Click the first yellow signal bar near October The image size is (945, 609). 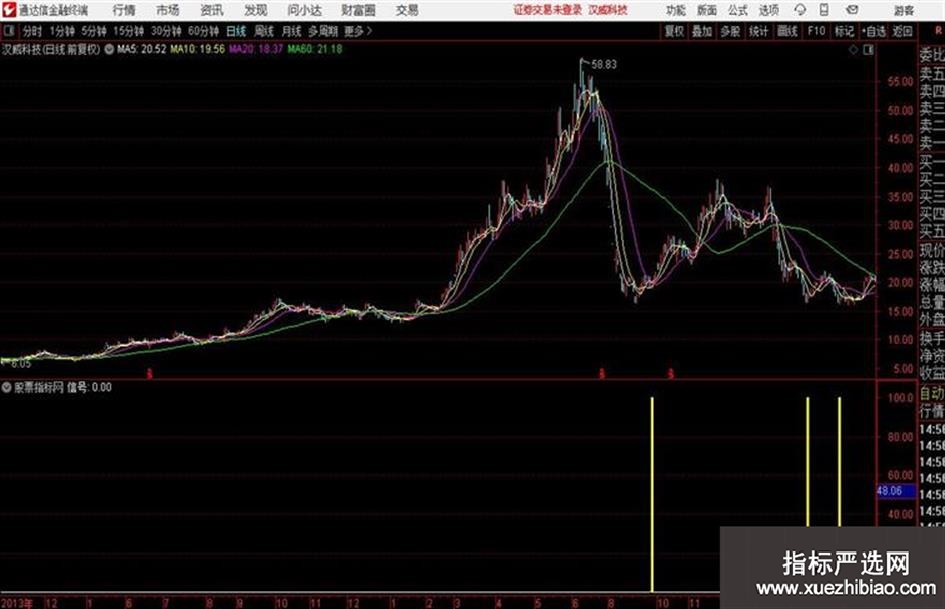click(x=652, y=494)
